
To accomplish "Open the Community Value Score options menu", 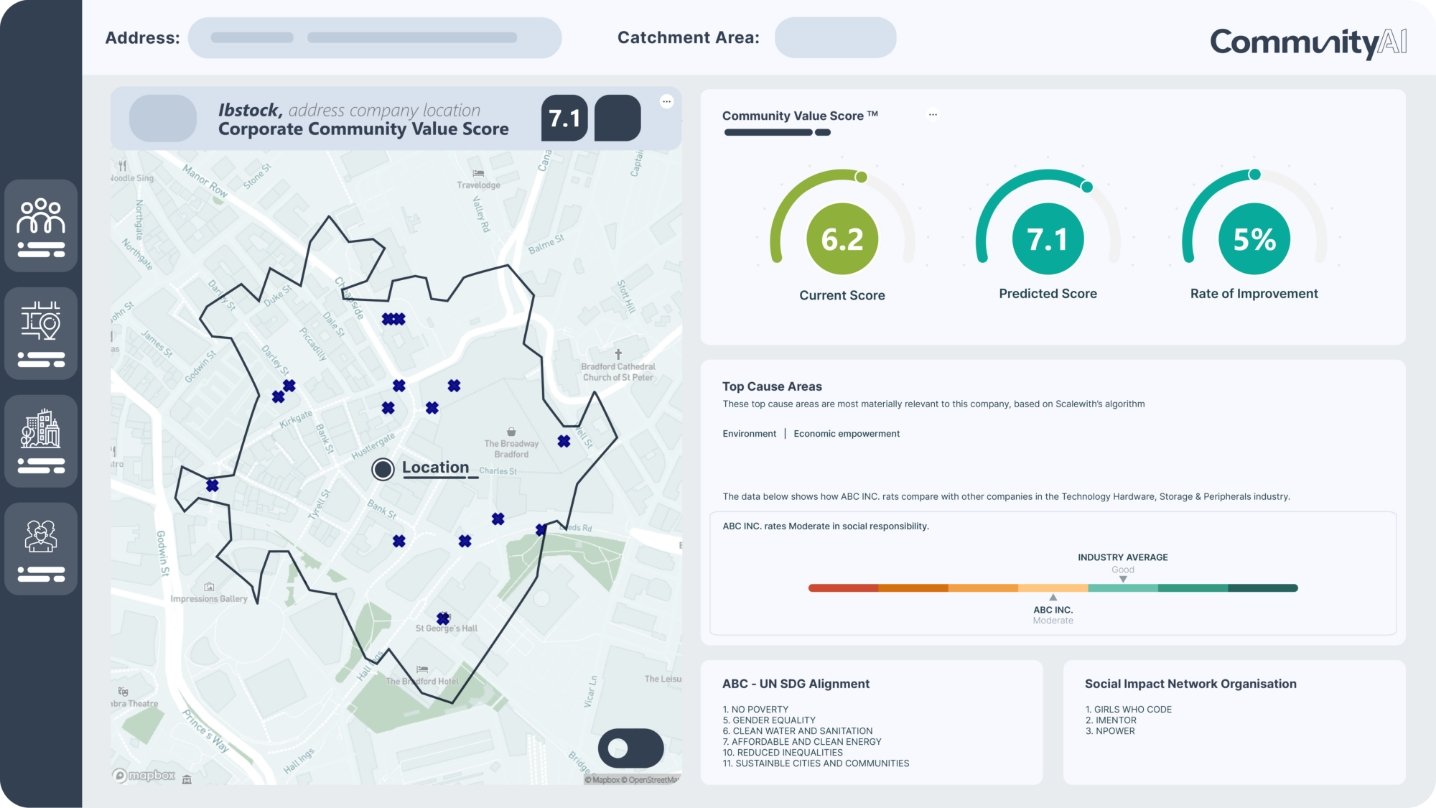I will [x=933, y=114].
